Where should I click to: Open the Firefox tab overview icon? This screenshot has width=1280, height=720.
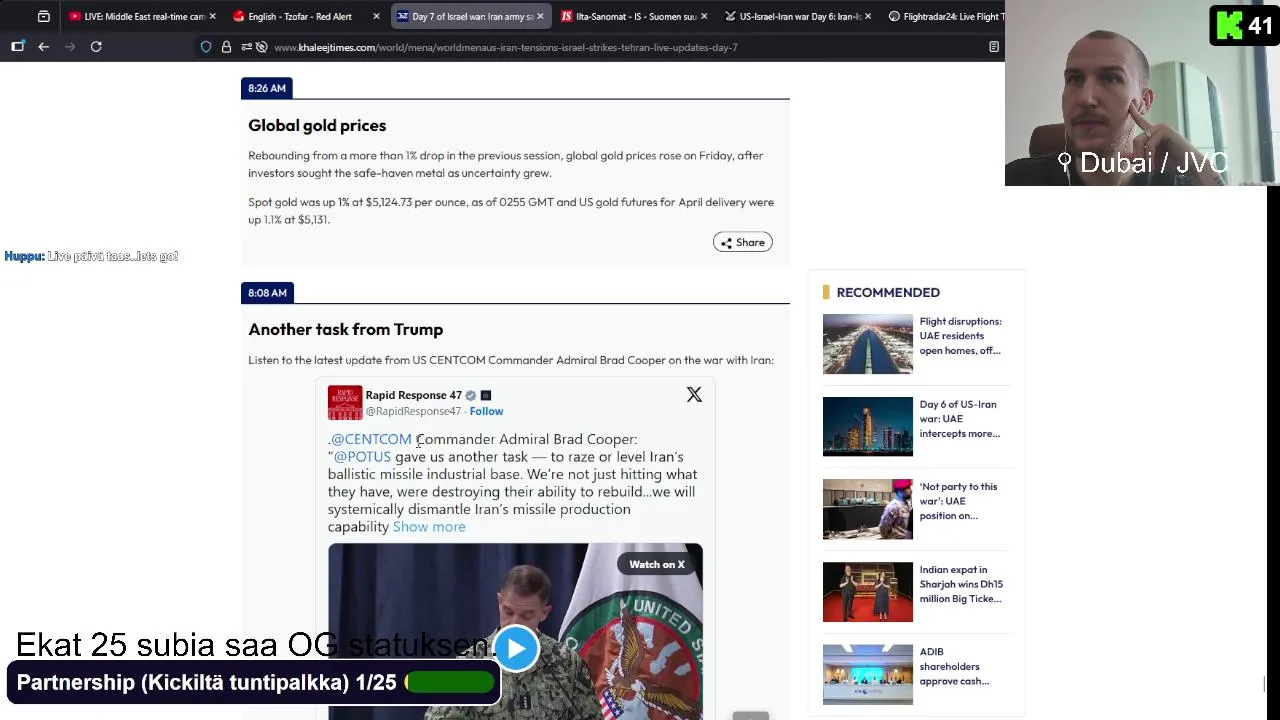pos(43,16)
